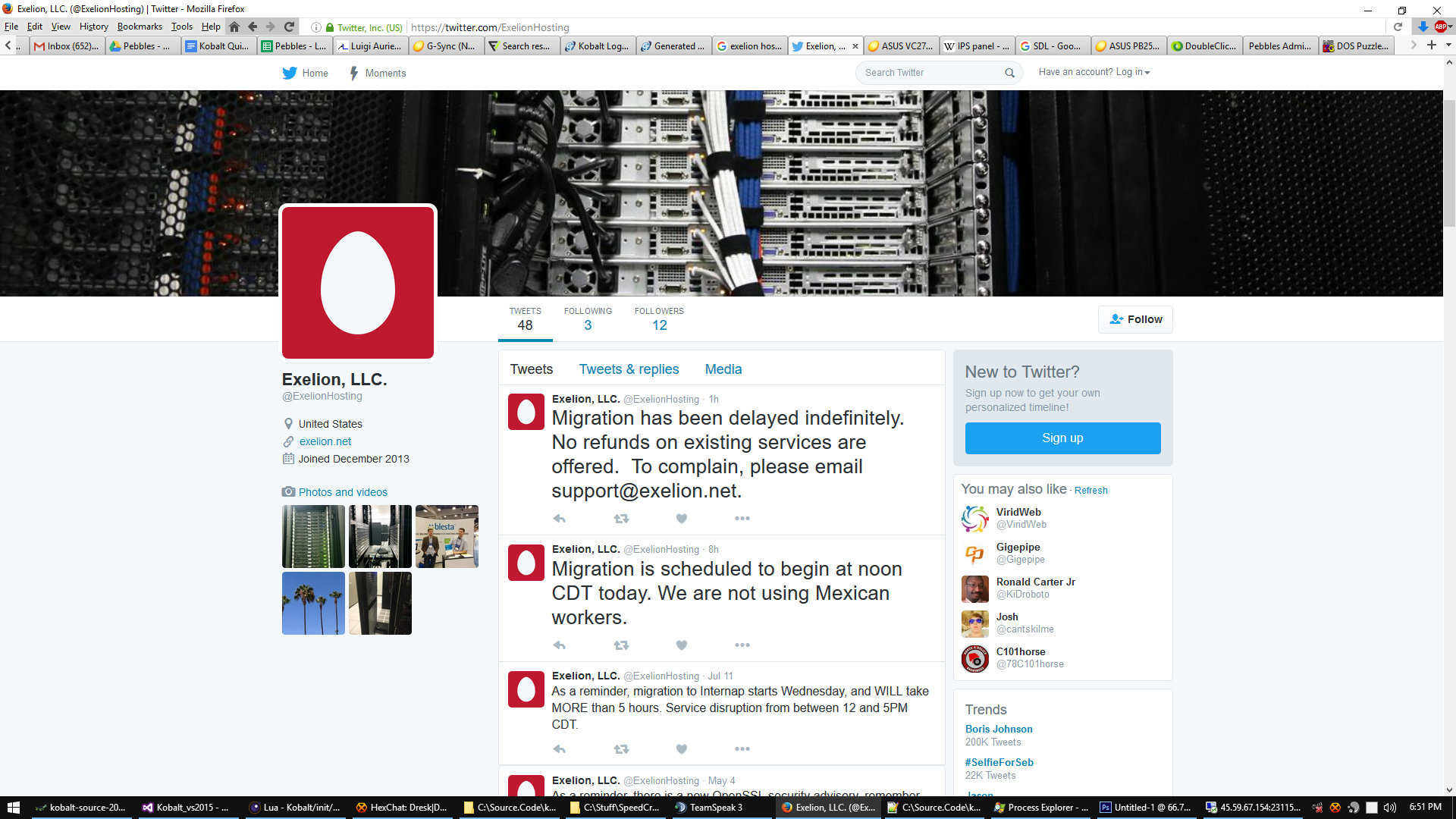The height and width of the screenshot is (819, 1456).
Task: Like the 'Migration has been delayed' tweet
Action: click(x=682, y=519)
